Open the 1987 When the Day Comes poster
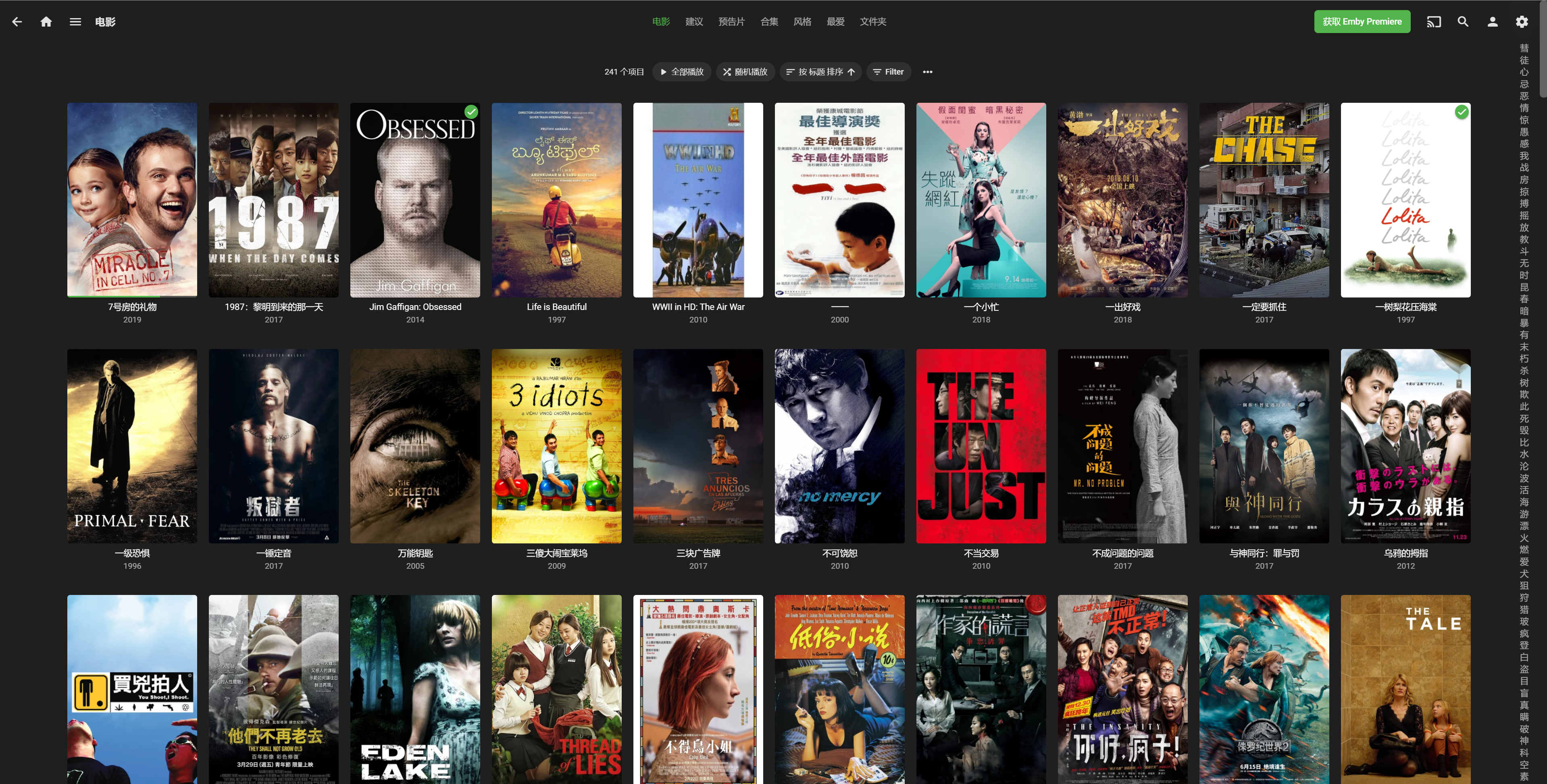 pos(274,200)
